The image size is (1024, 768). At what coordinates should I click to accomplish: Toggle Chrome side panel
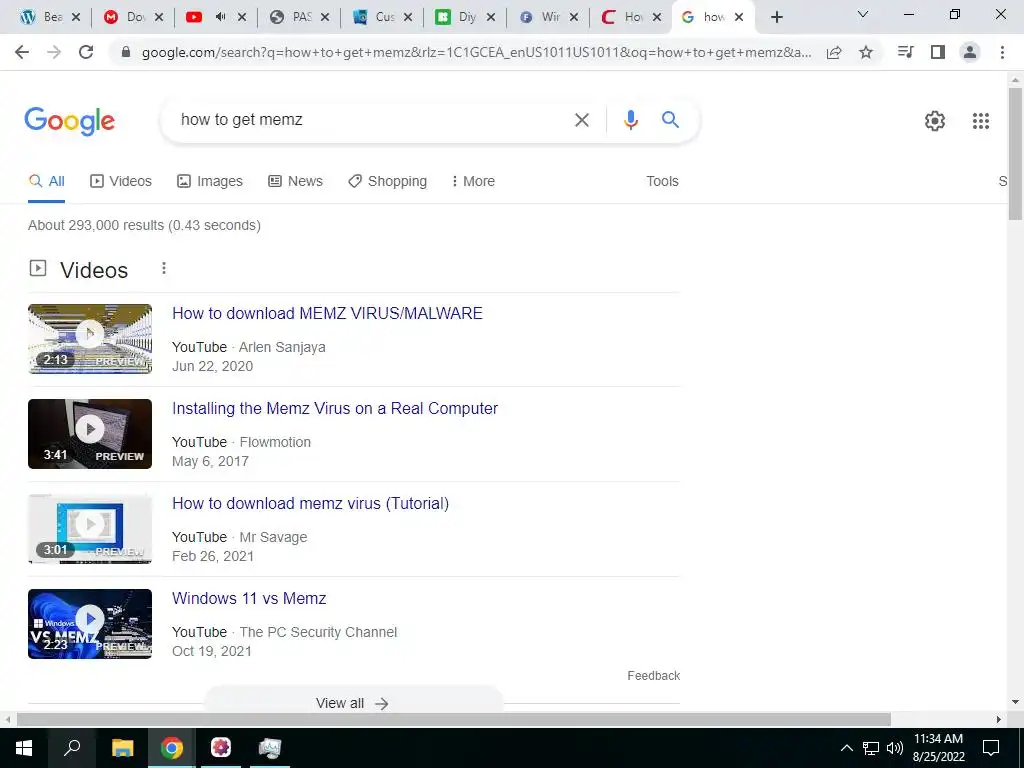(x=938, y=52)
